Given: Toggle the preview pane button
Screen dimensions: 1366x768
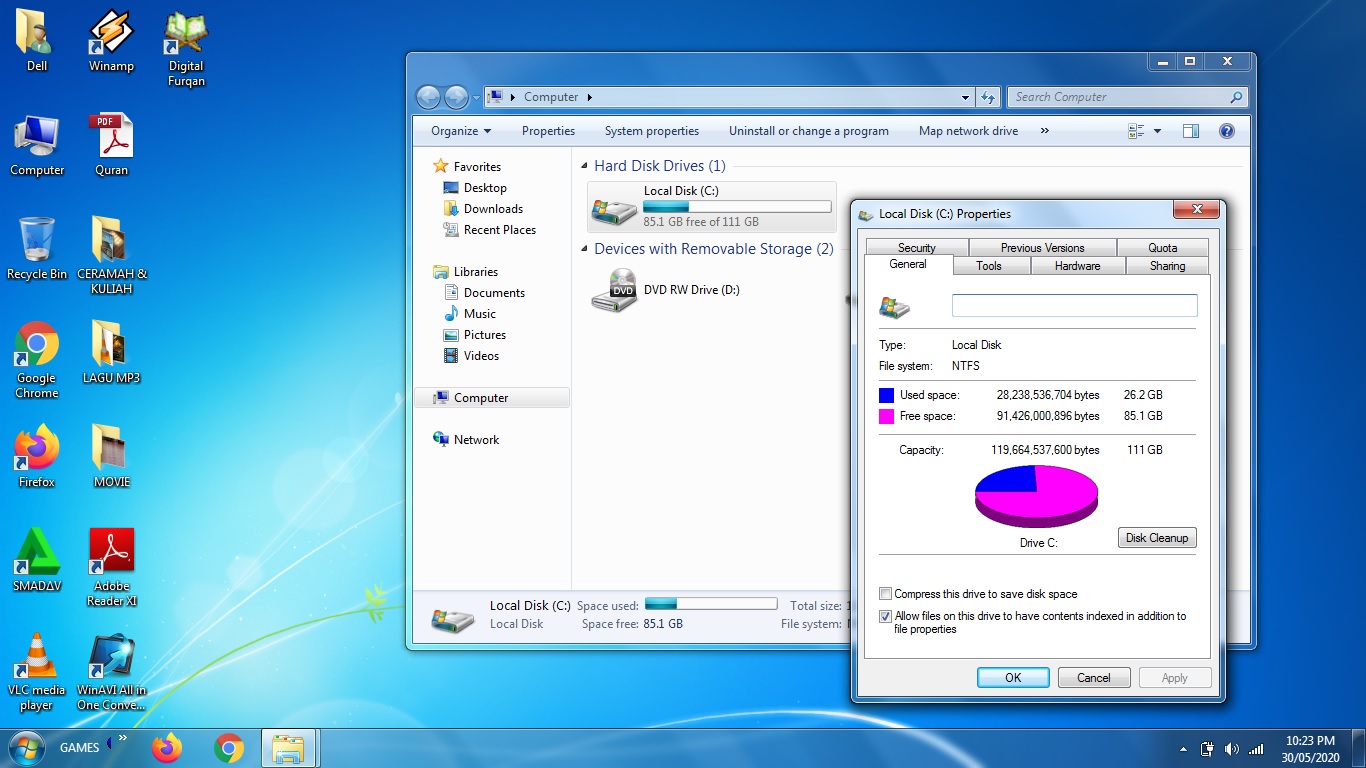Looking at the screenshot, I should click(1190, 131).
